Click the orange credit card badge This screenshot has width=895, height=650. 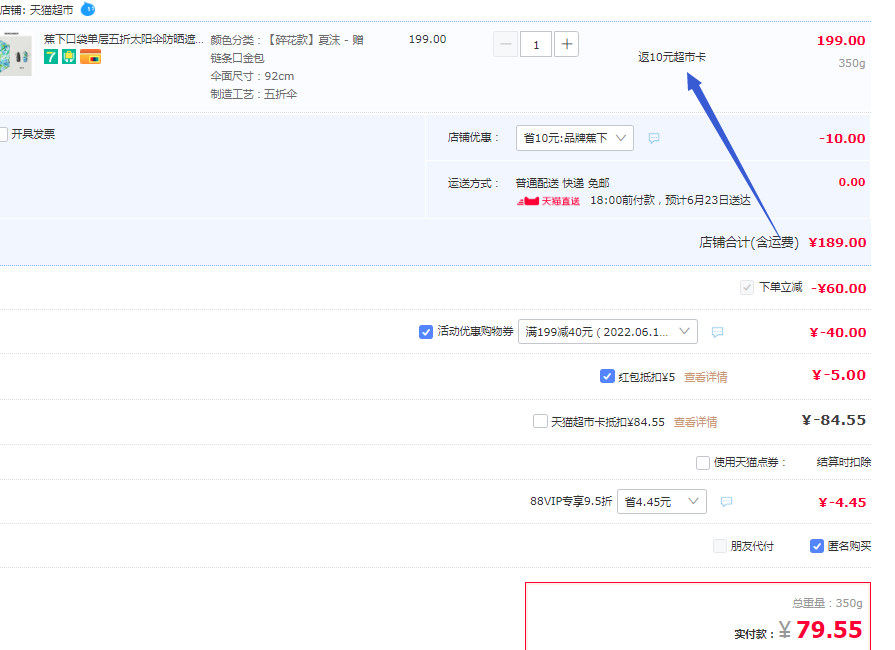(x=90, y=57)
